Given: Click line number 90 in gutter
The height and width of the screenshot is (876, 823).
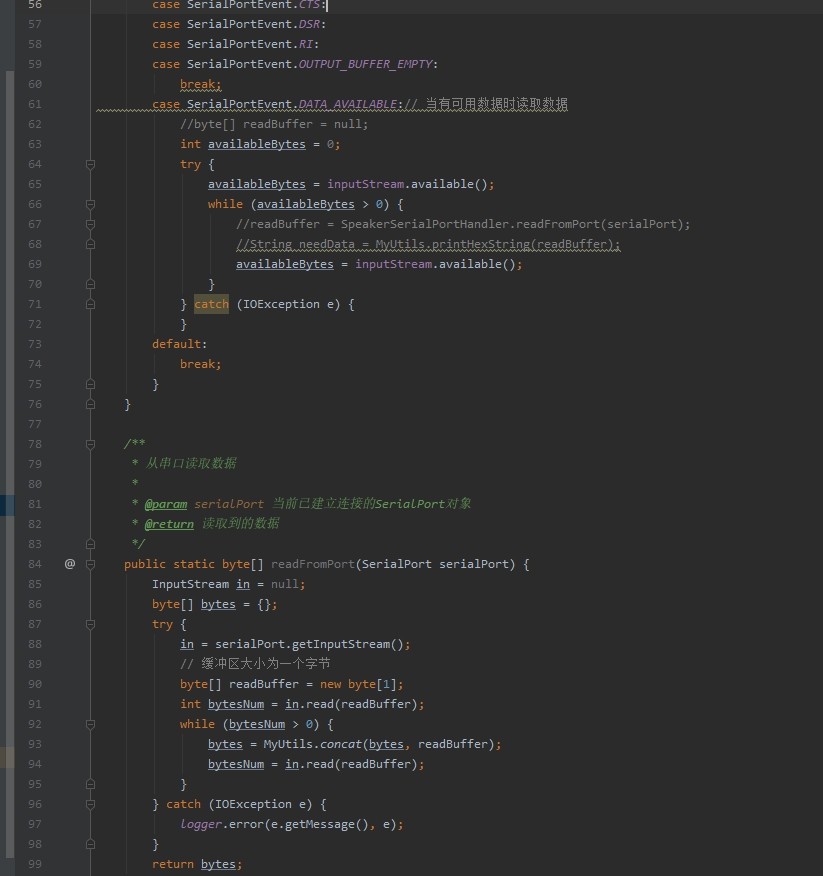Looking at the screenshot, I should (x=35, y=684).
